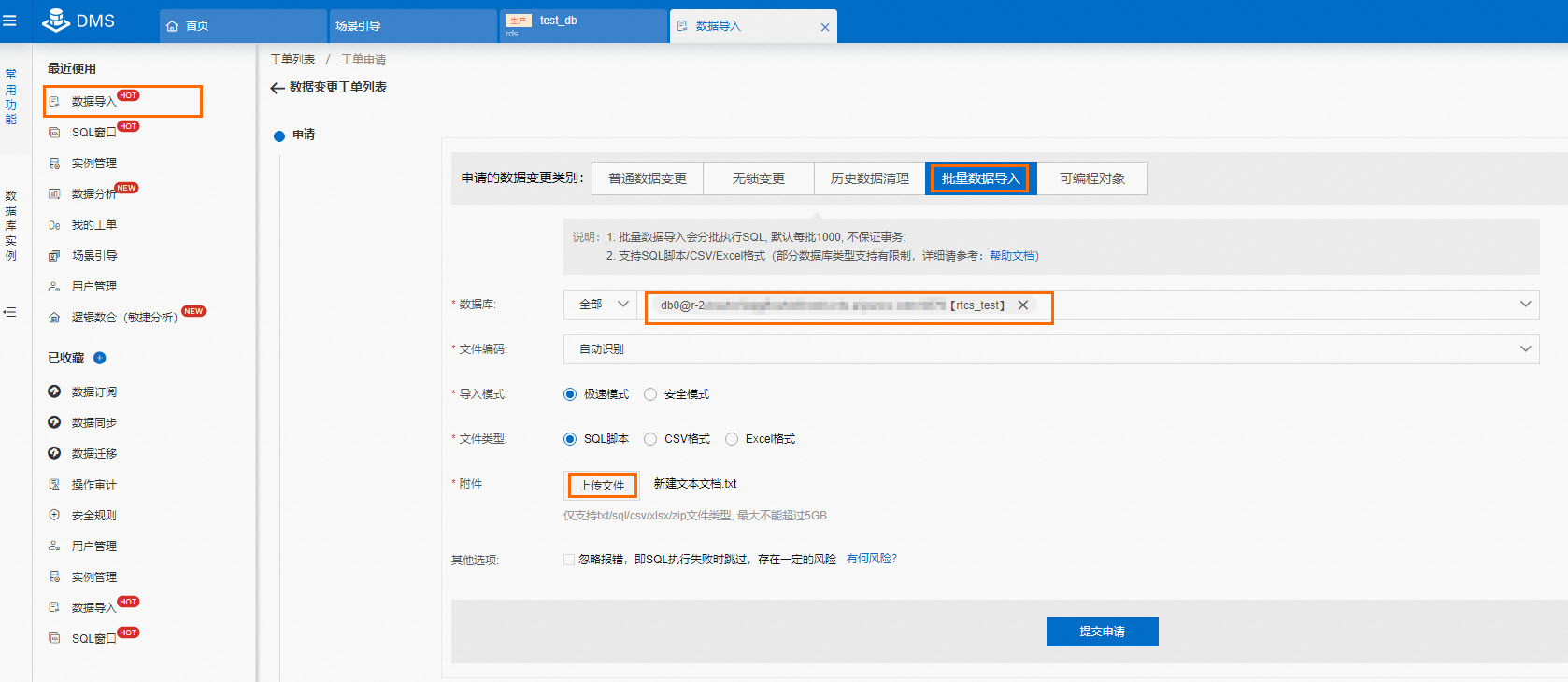This screenshot has width=1568, height=682.
Task: Select the 可编程对象 category tab
Action: pyautogui.click(x=1092, y=178)
